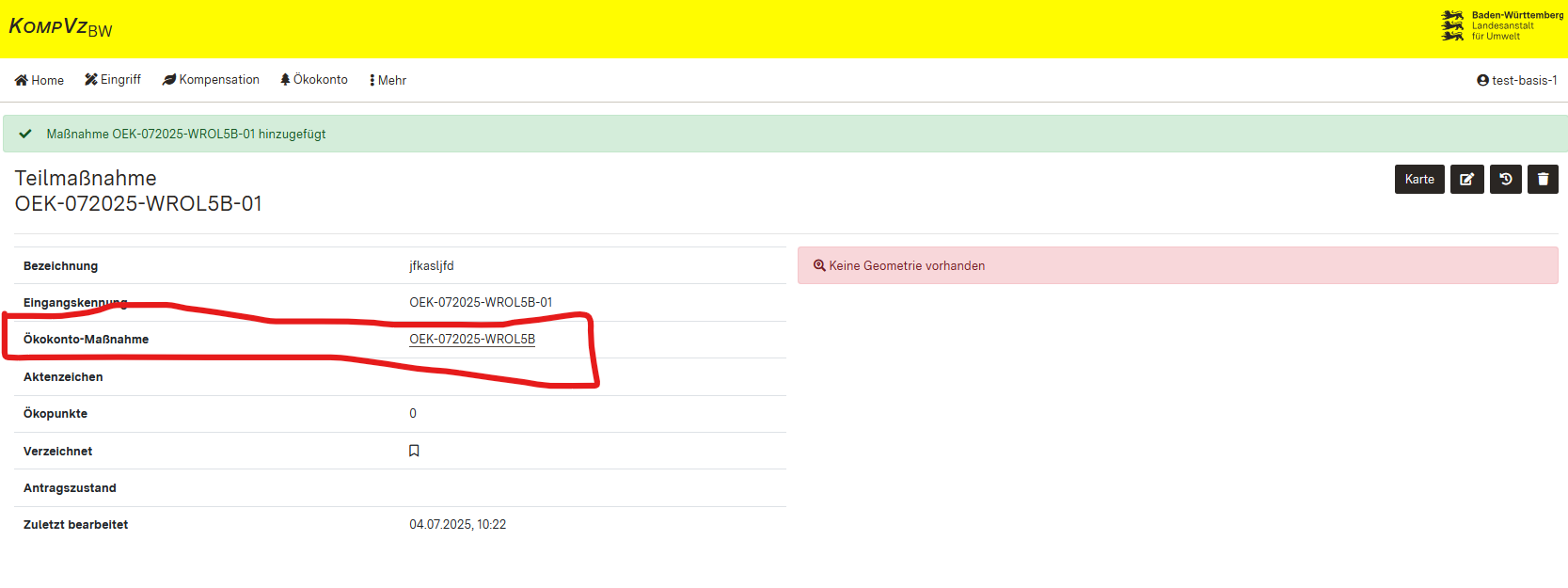Viewport: 1568px width, 588px height.
Task: Expand the Mehr dropdown menu
Action: [388, 80]
